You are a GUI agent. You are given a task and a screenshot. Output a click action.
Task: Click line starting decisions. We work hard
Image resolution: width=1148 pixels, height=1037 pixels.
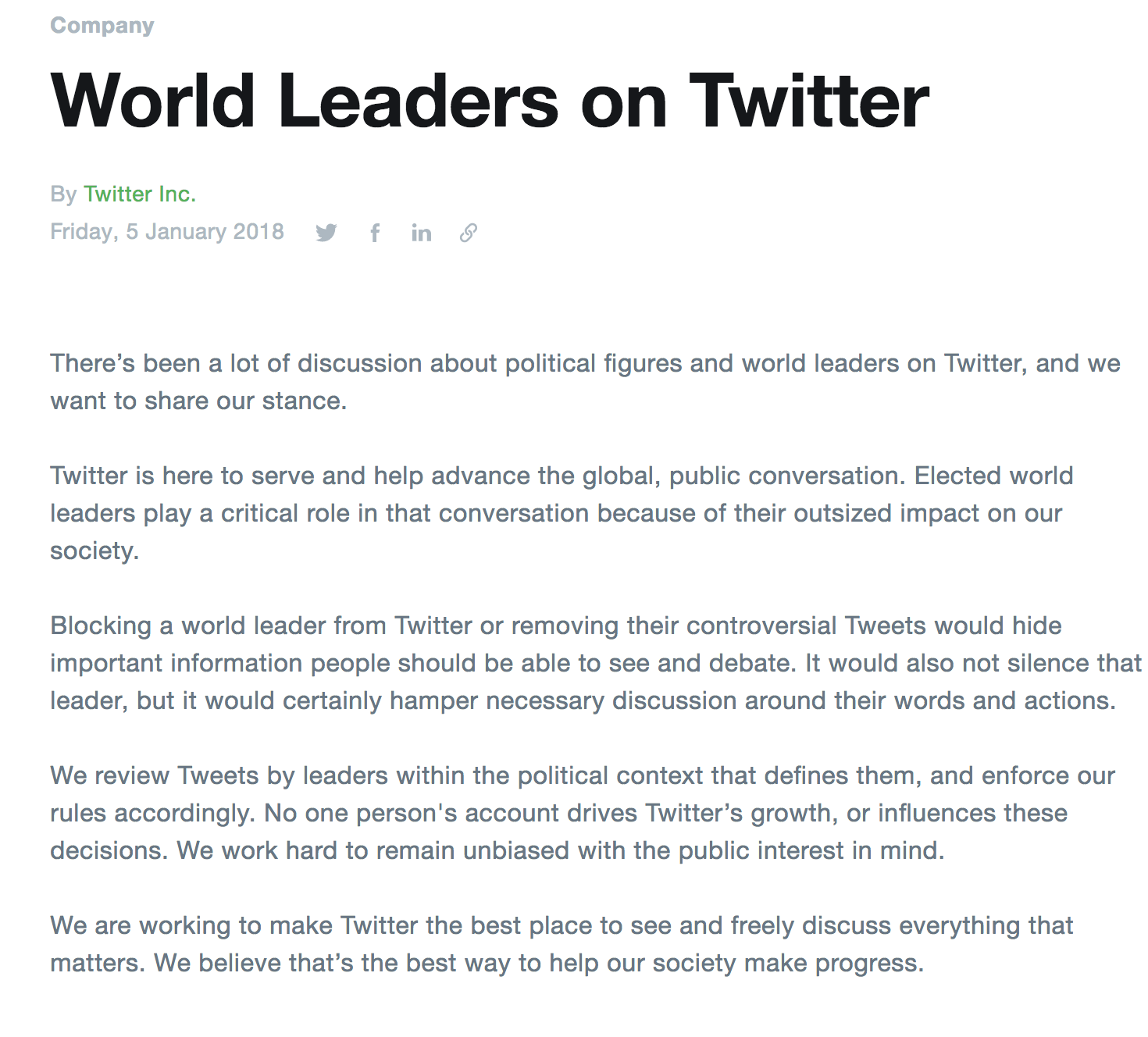pos(497,850)
